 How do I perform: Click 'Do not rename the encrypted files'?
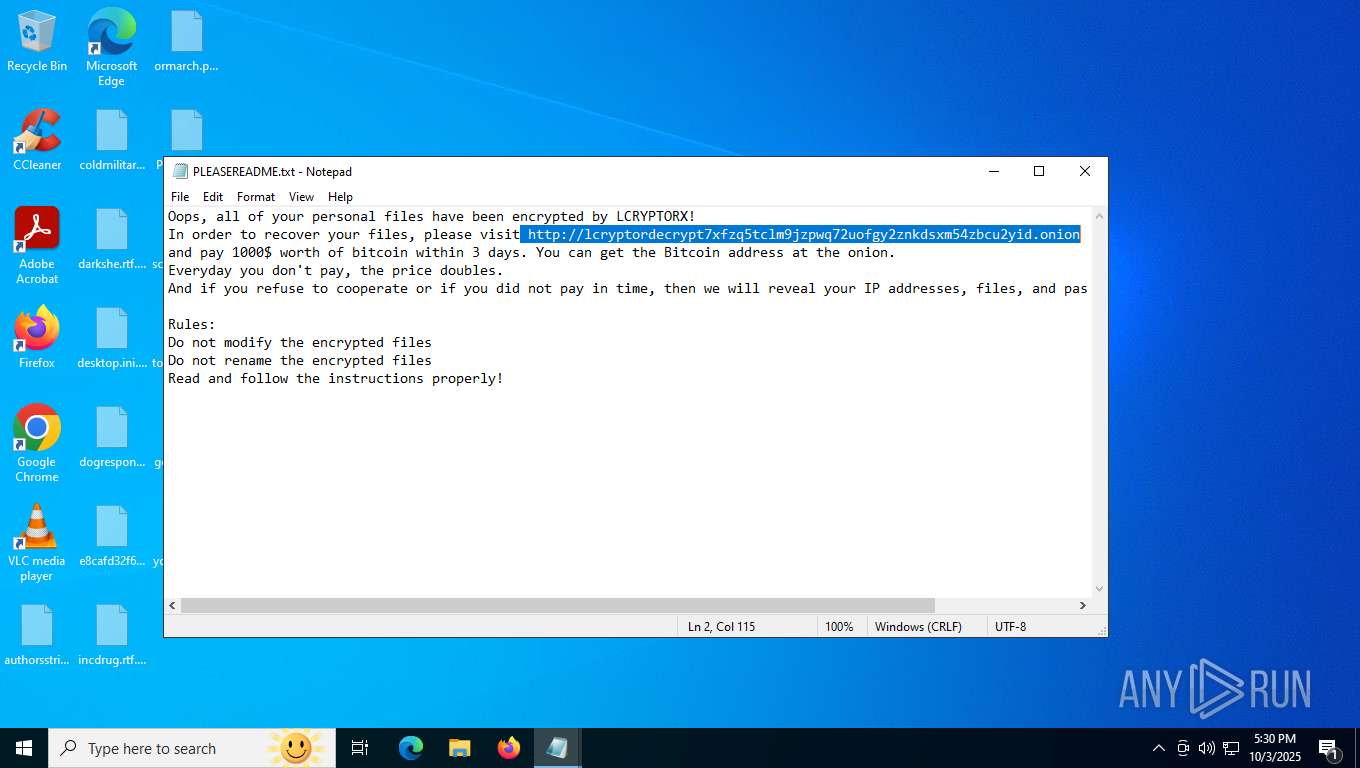(x=299, y=360)
